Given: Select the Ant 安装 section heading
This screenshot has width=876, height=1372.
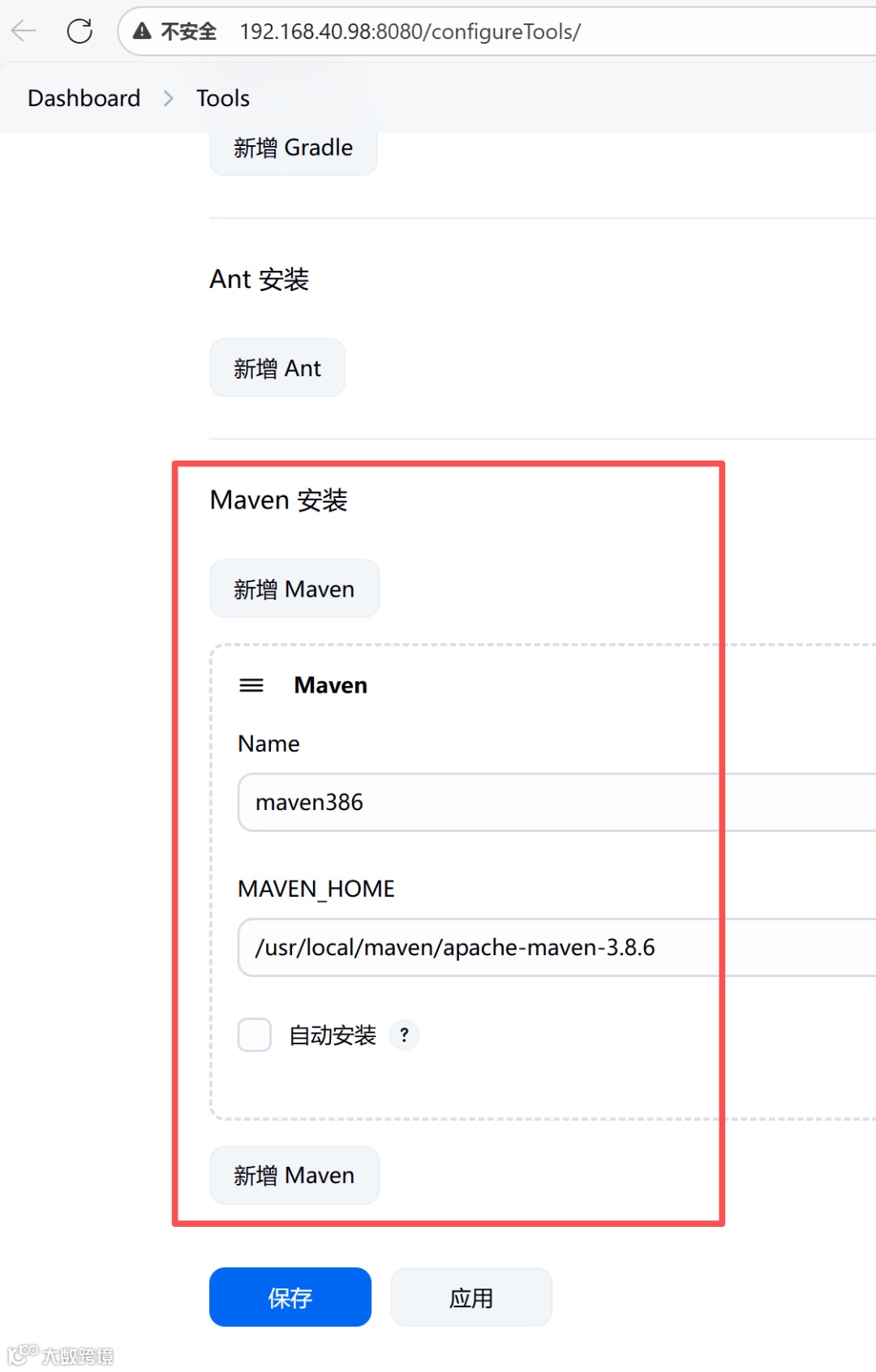Looking at the screenshot, I should click(259, 279).
